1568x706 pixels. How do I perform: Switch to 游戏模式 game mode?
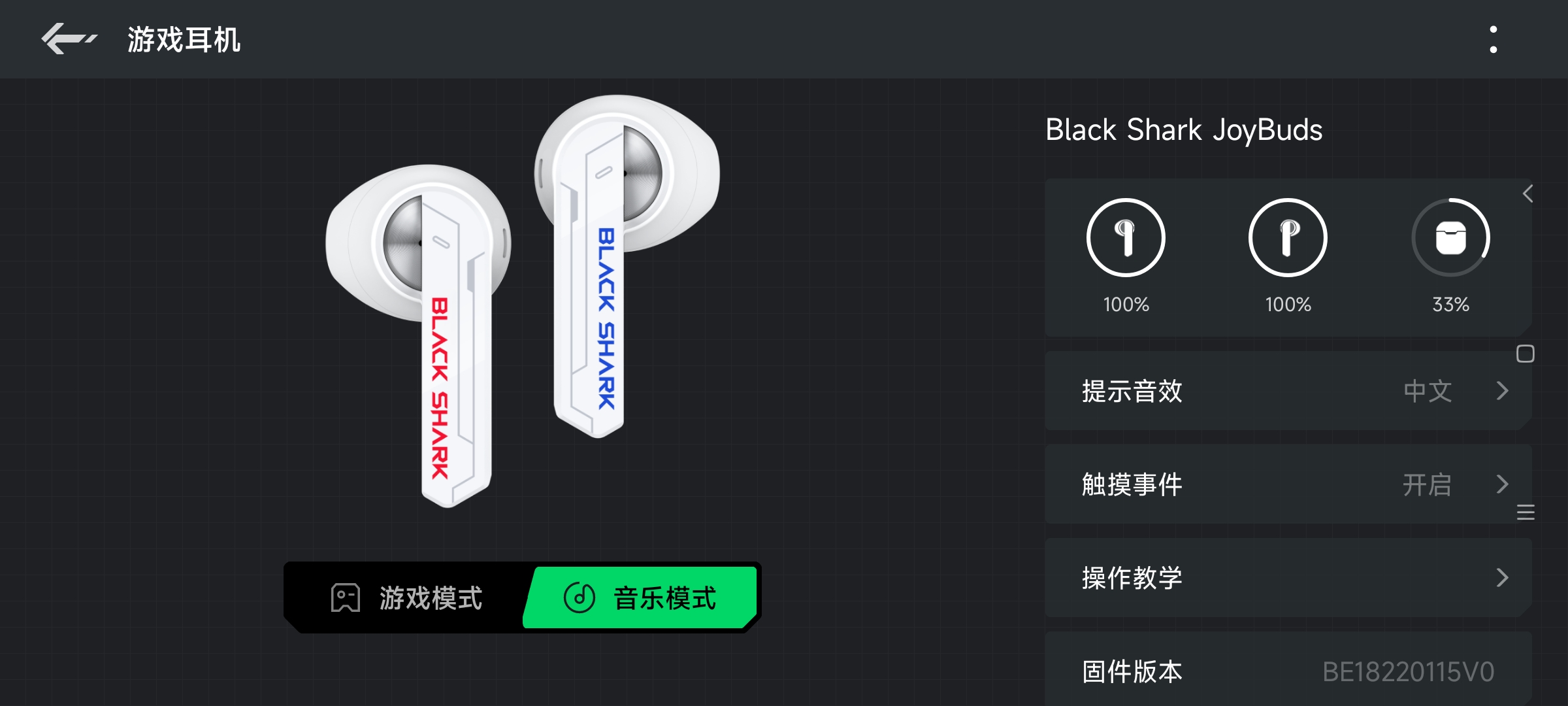click(406, 597)
